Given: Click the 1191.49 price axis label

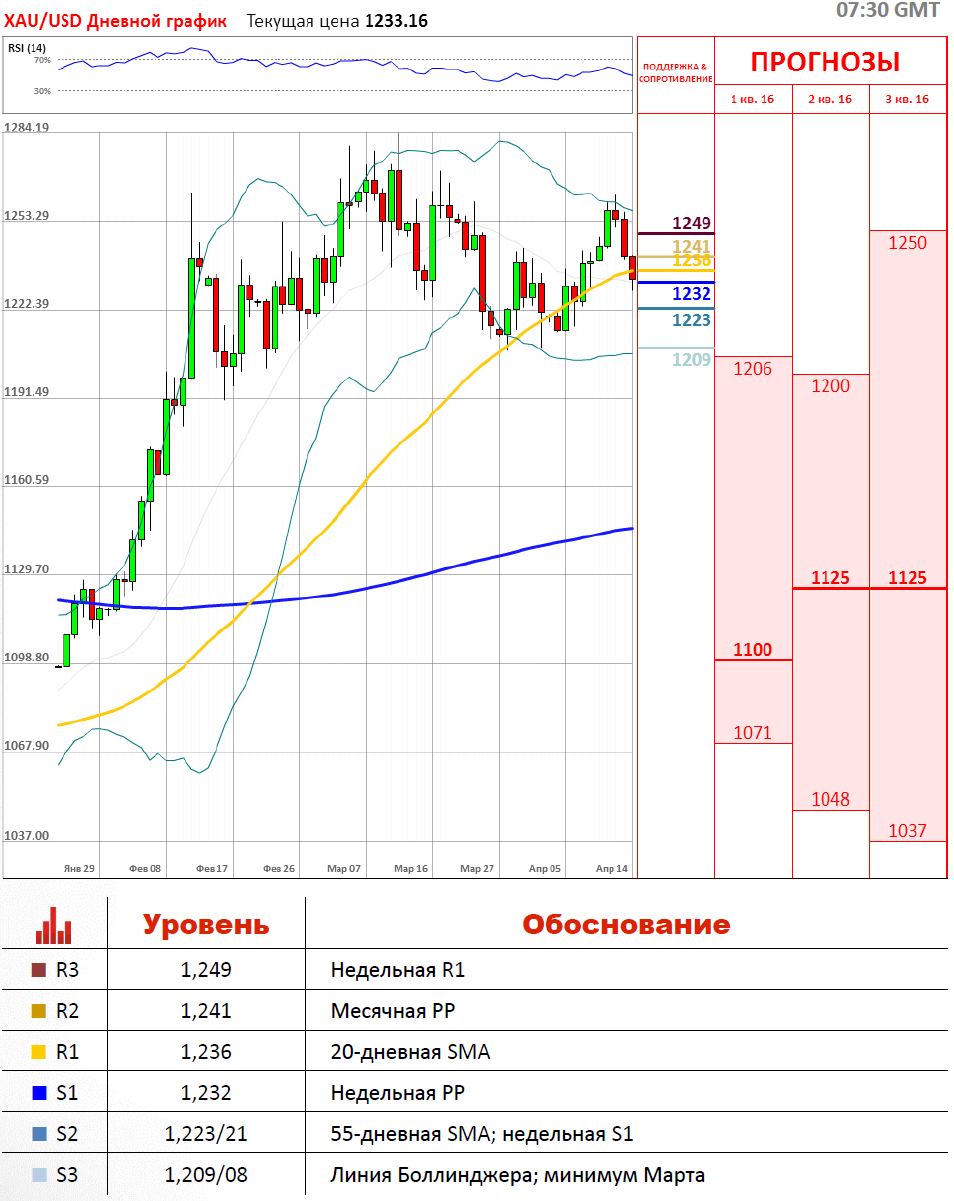Looking at the screenshot, I should (x=26, y=392).
